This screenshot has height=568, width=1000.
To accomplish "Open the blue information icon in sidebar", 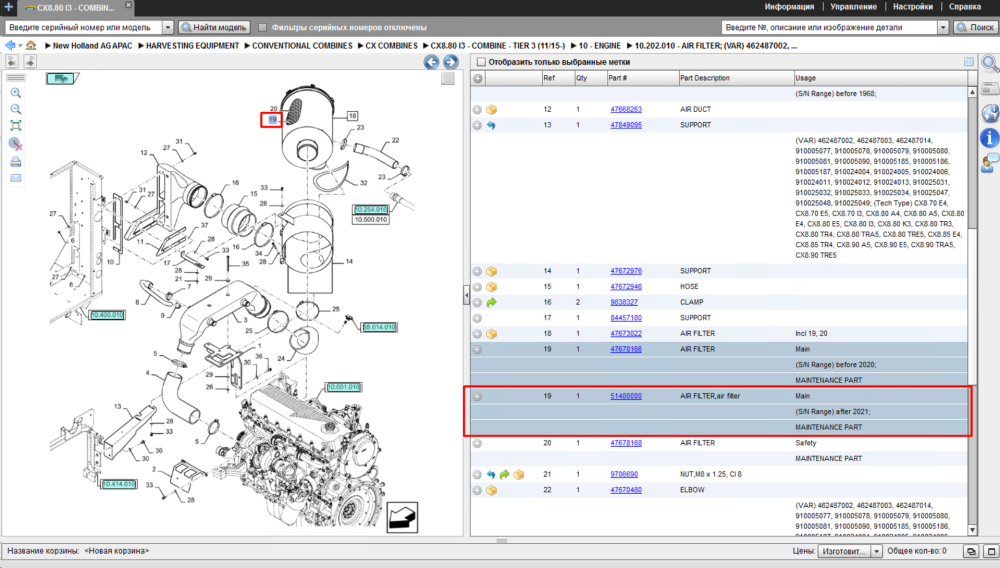I will coord(990,138).
